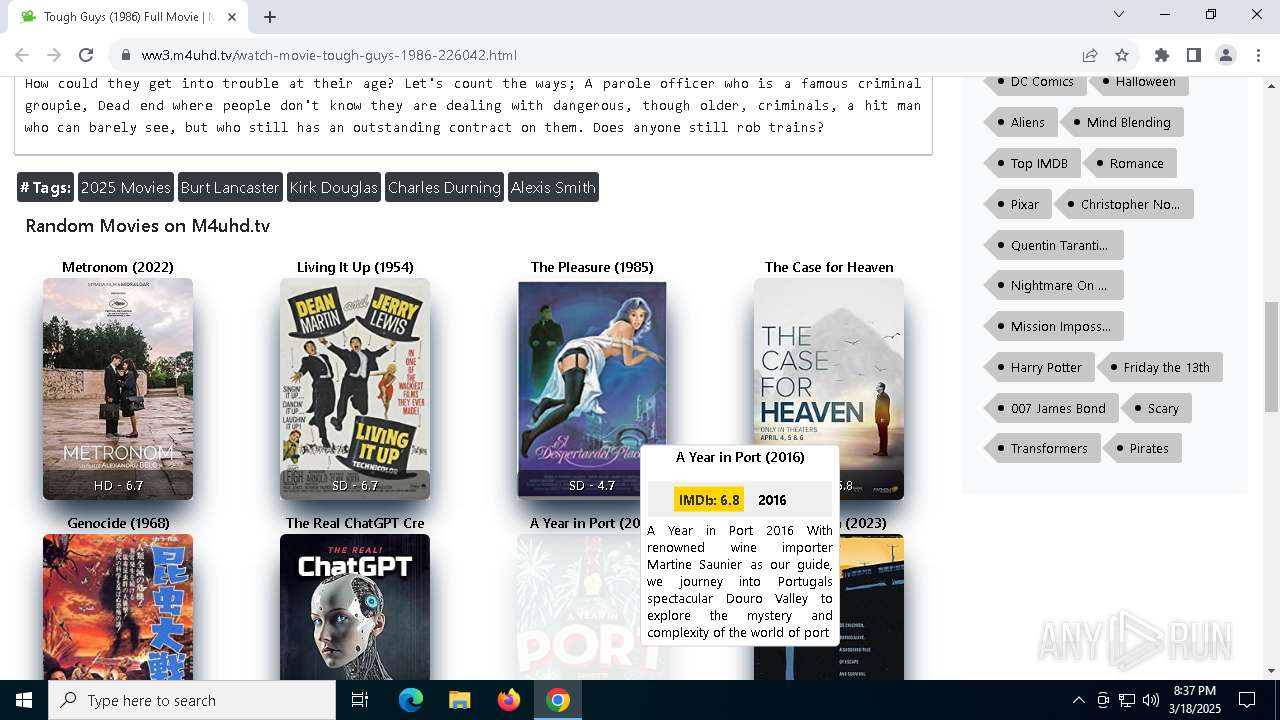
Task: Select the Mission Imposs... sidebar tag
Action: [1054, 327]
